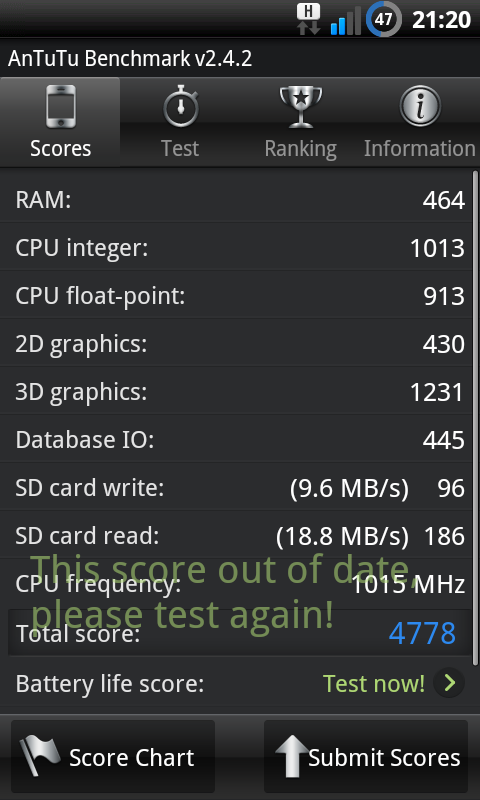480x800 pixels.
Task: Click the 'Test now!' link
Action: tap(374, 684)
